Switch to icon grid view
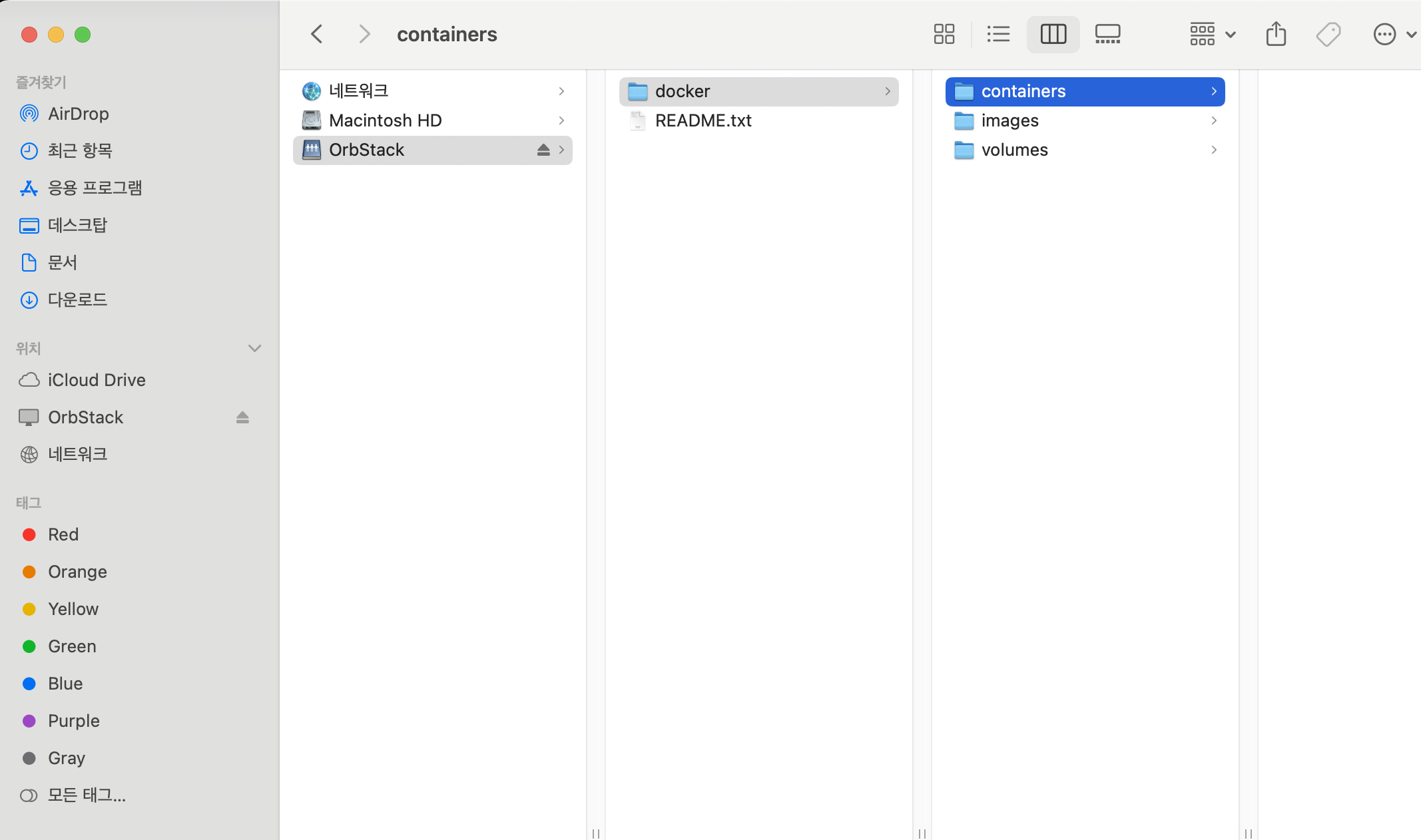The height and width of the screenshot is (840, 1421). (x=944, y=34)
